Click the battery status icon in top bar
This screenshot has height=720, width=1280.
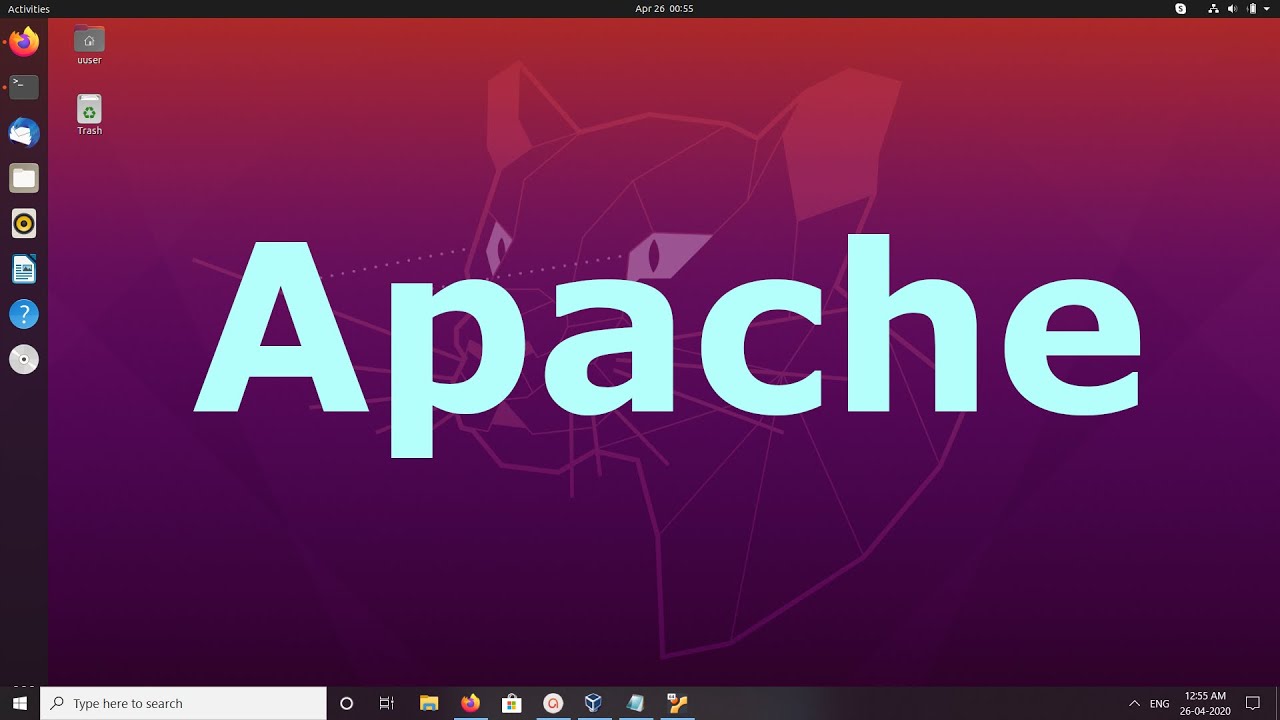(1251, 9)
